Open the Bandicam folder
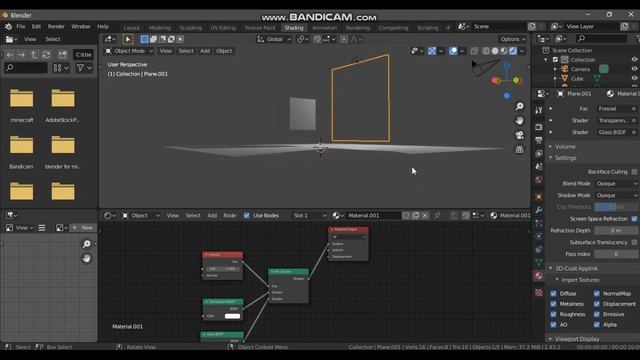Screen dimensions: 640x360 (x=21, y=151)
